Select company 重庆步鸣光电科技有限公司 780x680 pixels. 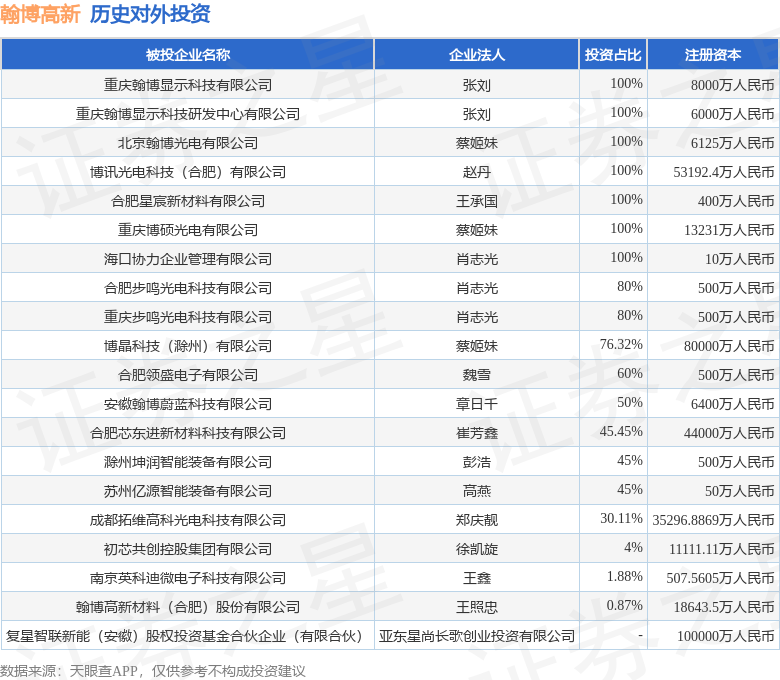[188, 317]
